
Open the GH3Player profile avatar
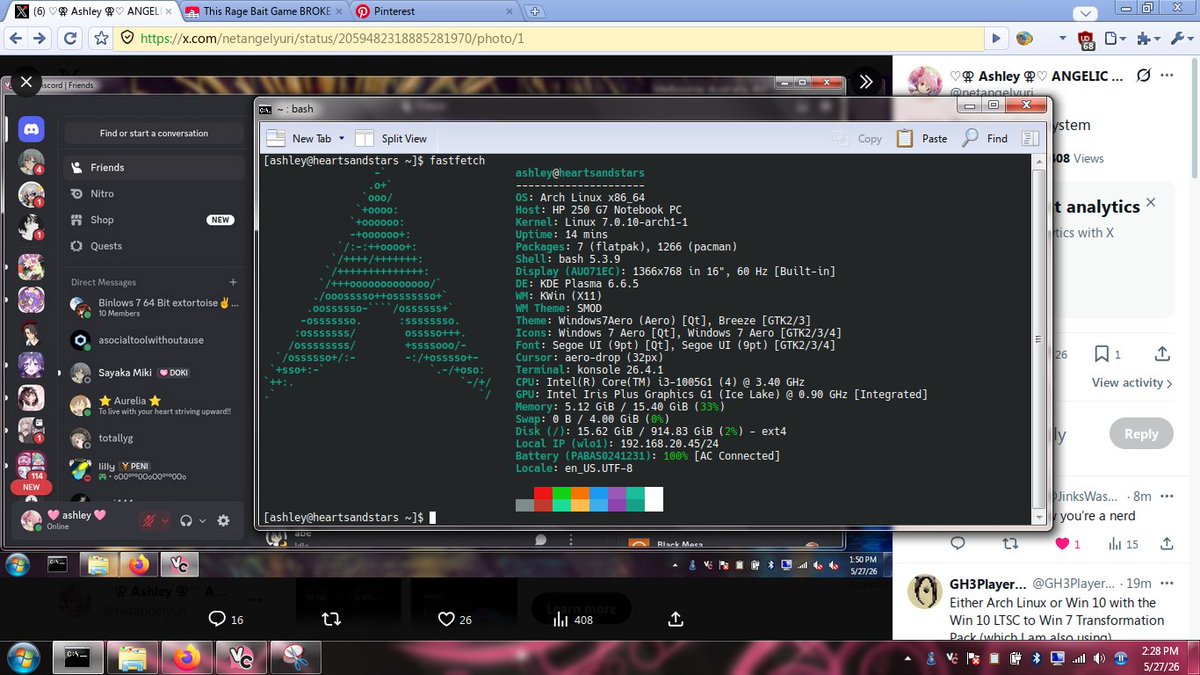point(923,592)
